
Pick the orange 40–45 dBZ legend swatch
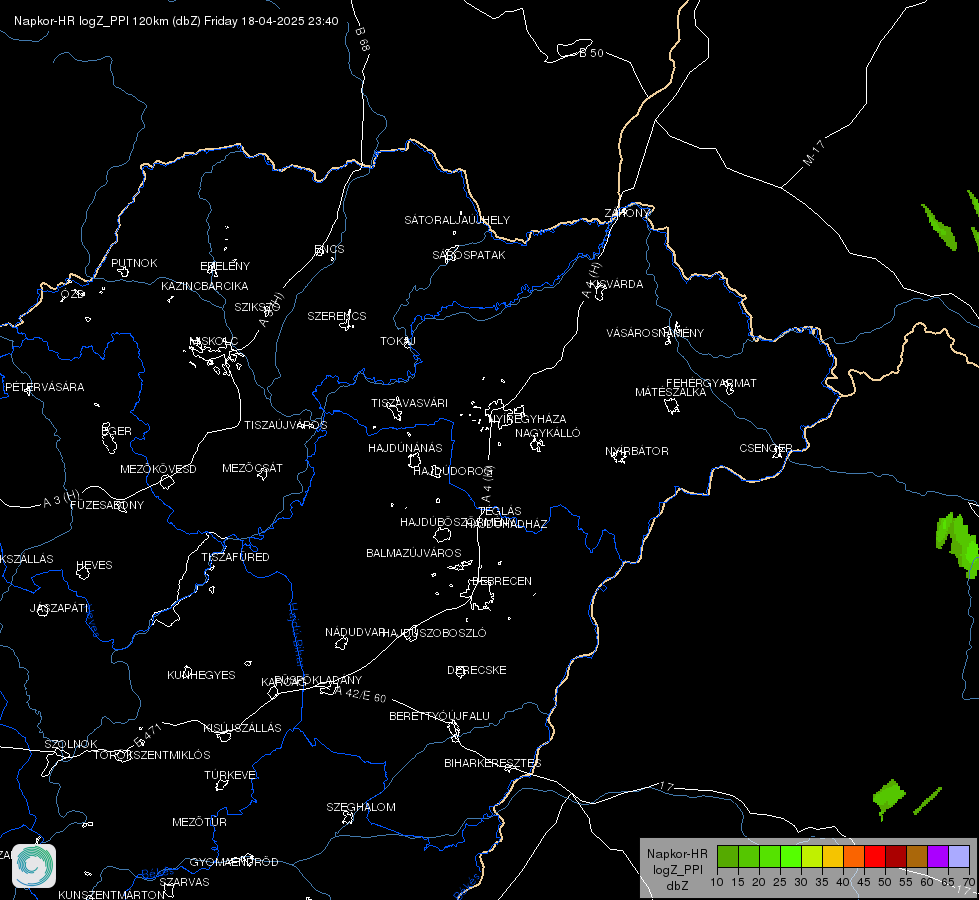point(854,857)
